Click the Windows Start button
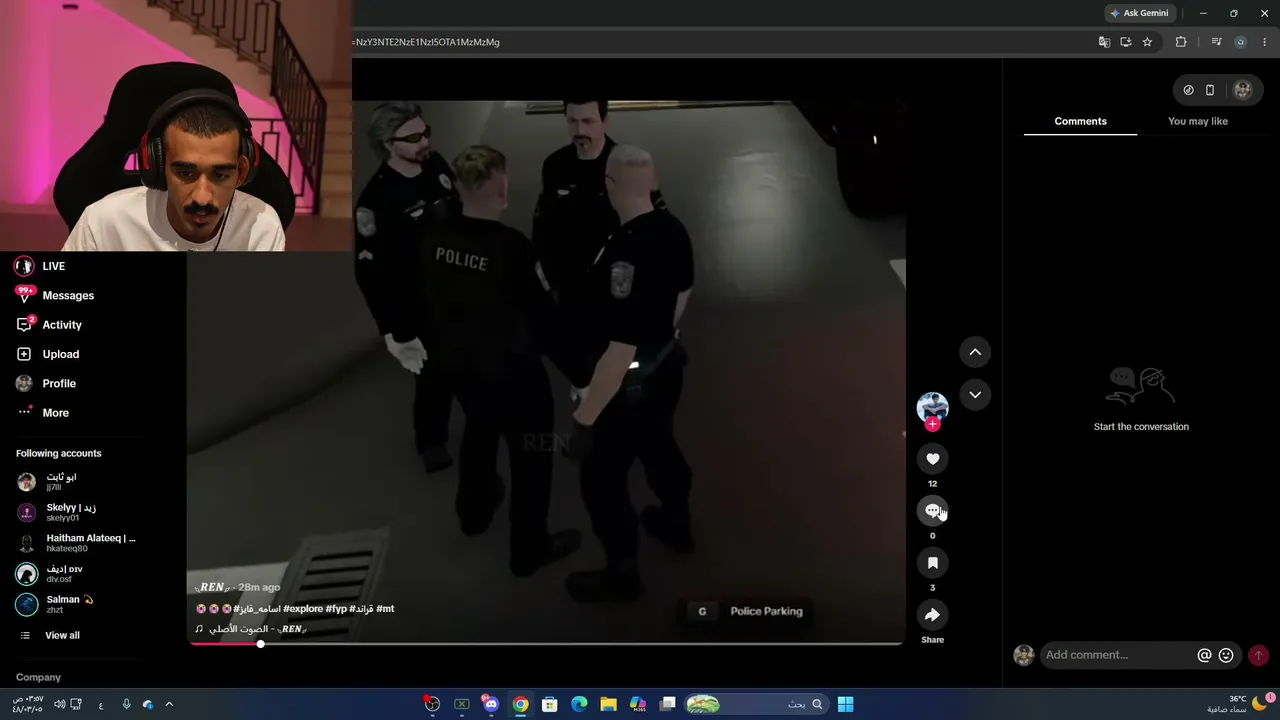This screenshot has width=1280, height=720. point(845,704)
